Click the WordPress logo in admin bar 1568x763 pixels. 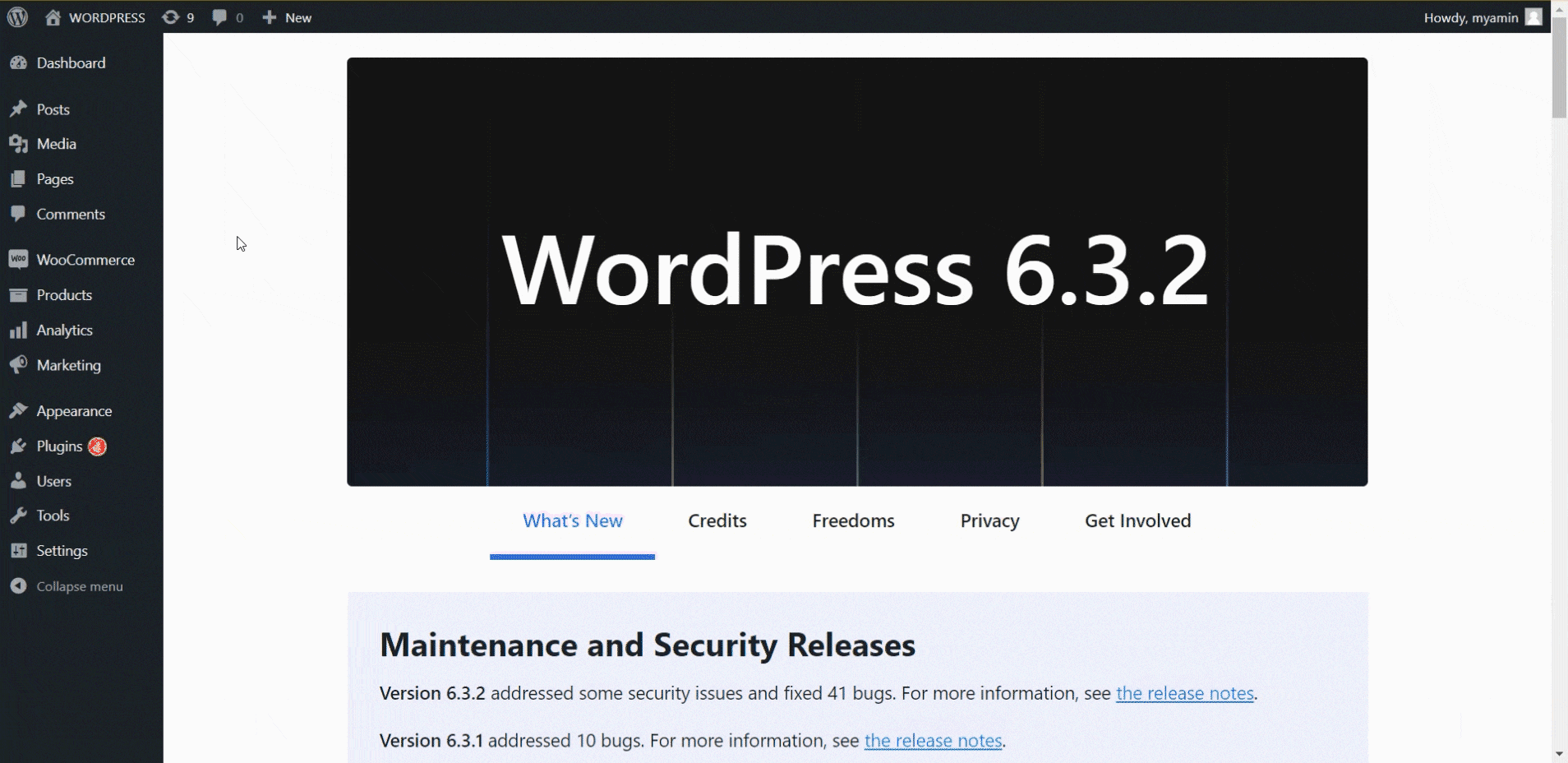point(17,17)
